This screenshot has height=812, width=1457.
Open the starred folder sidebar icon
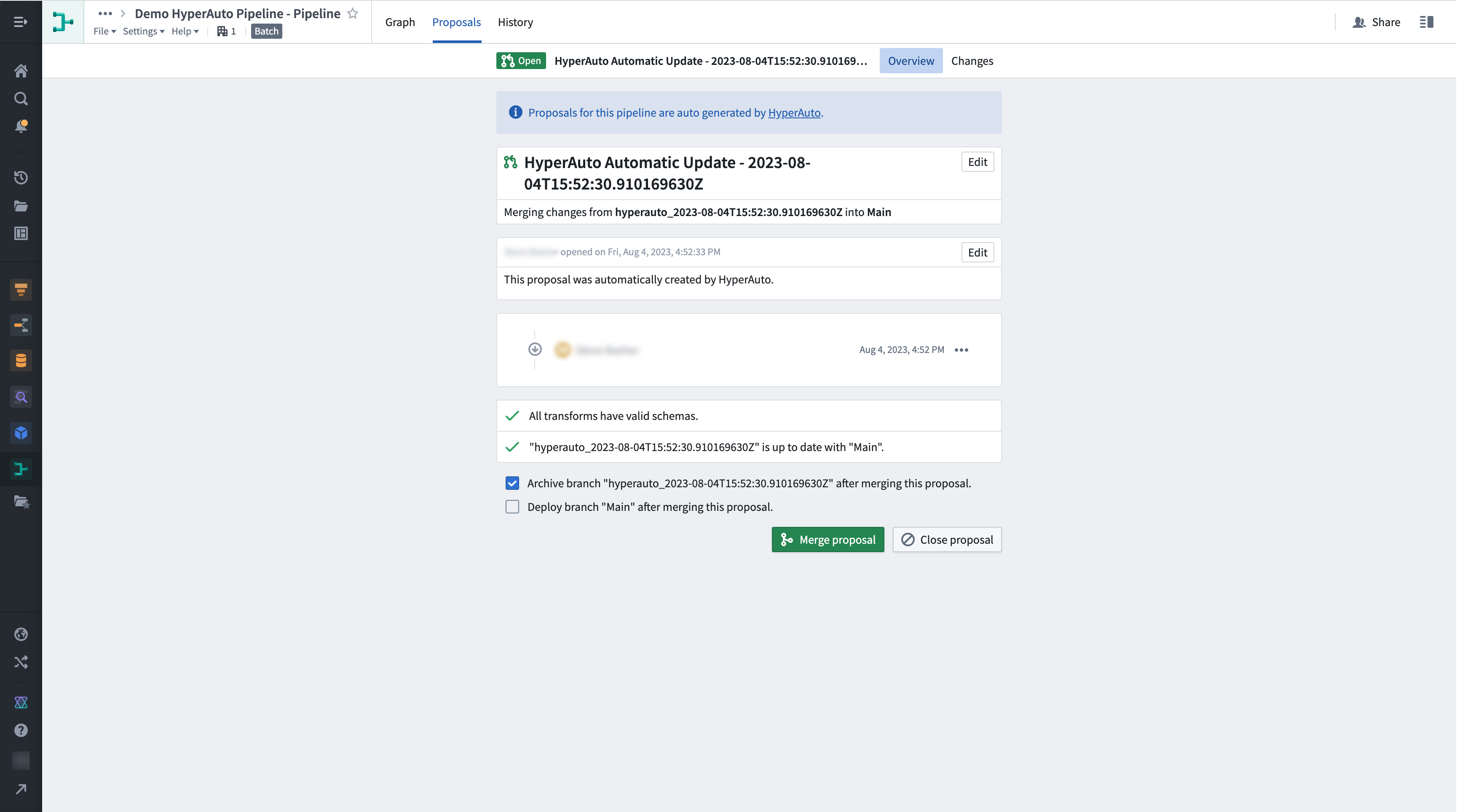tap(21, 502)
